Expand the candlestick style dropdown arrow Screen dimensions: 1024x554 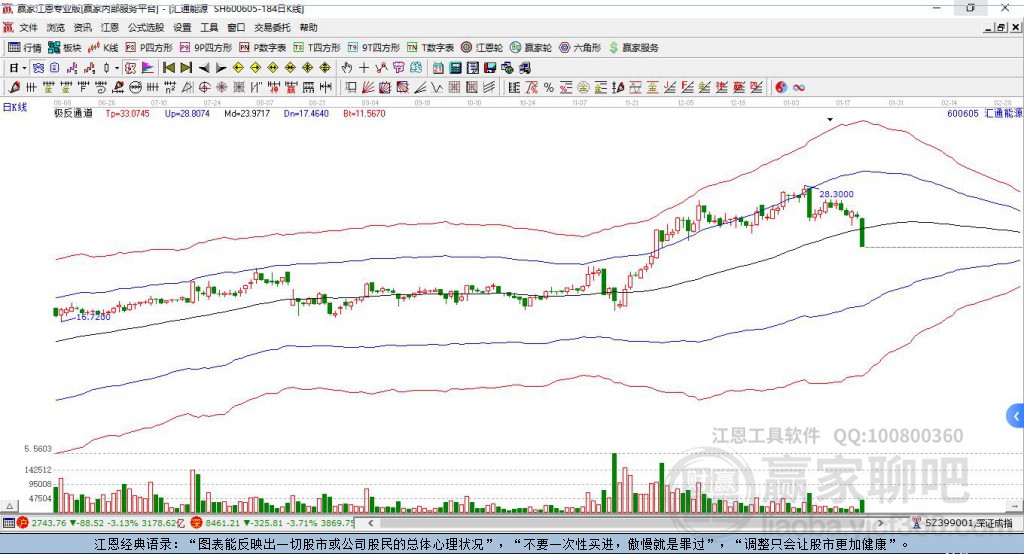coord(117,68)
